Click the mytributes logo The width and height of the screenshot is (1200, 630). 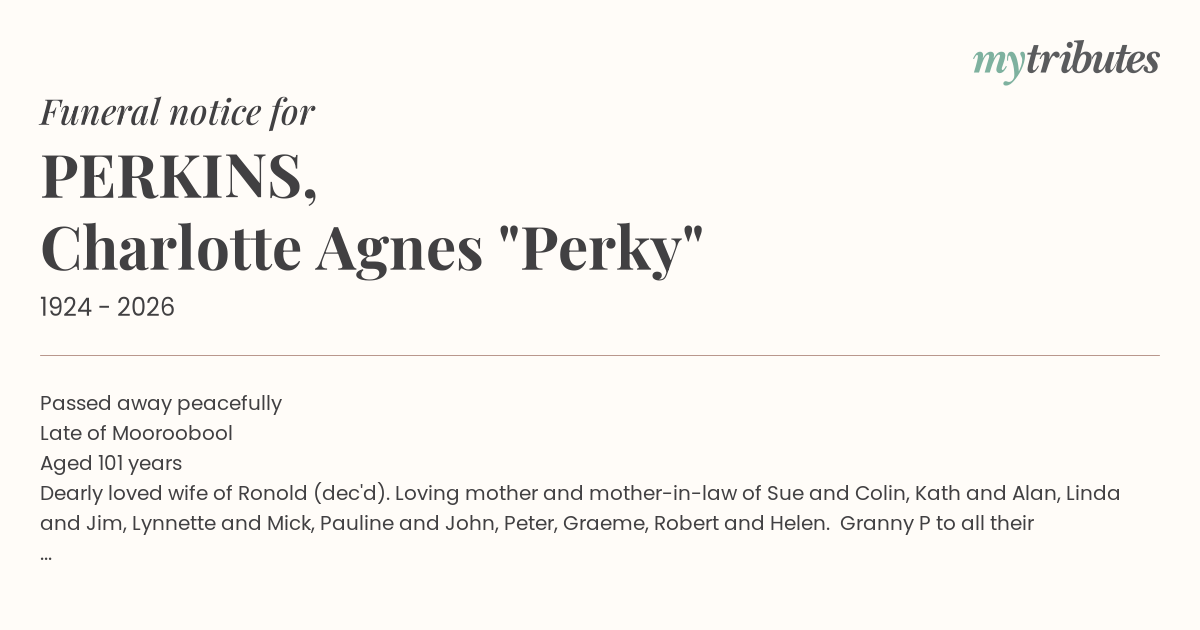(1066, 60)
